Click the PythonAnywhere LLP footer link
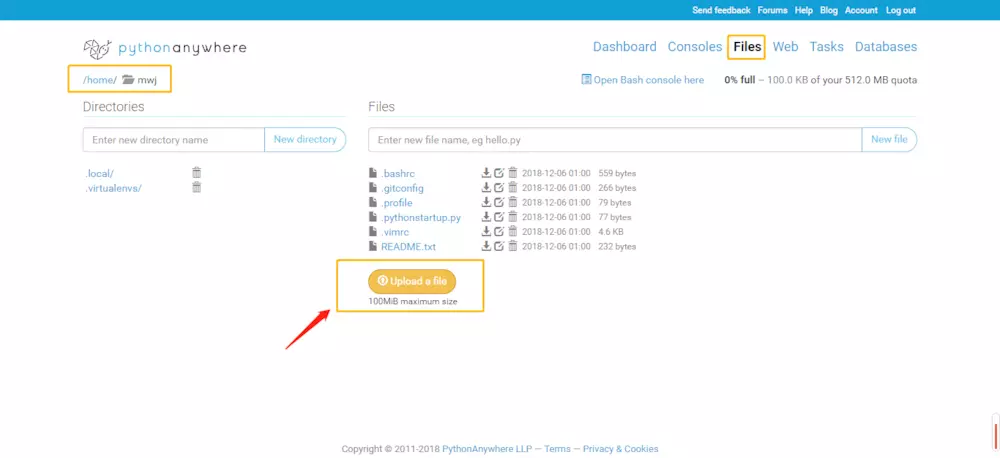 pyautogui.click(x=487, y=449)
